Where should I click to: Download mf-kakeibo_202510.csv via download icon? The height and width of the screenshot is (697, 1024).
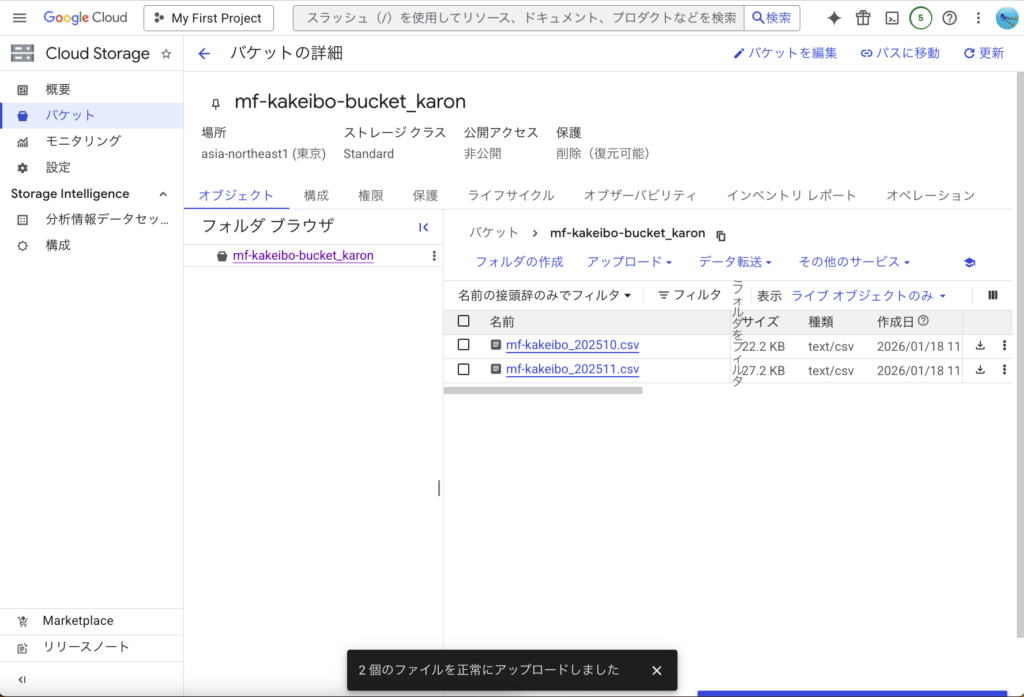(980, 345)
